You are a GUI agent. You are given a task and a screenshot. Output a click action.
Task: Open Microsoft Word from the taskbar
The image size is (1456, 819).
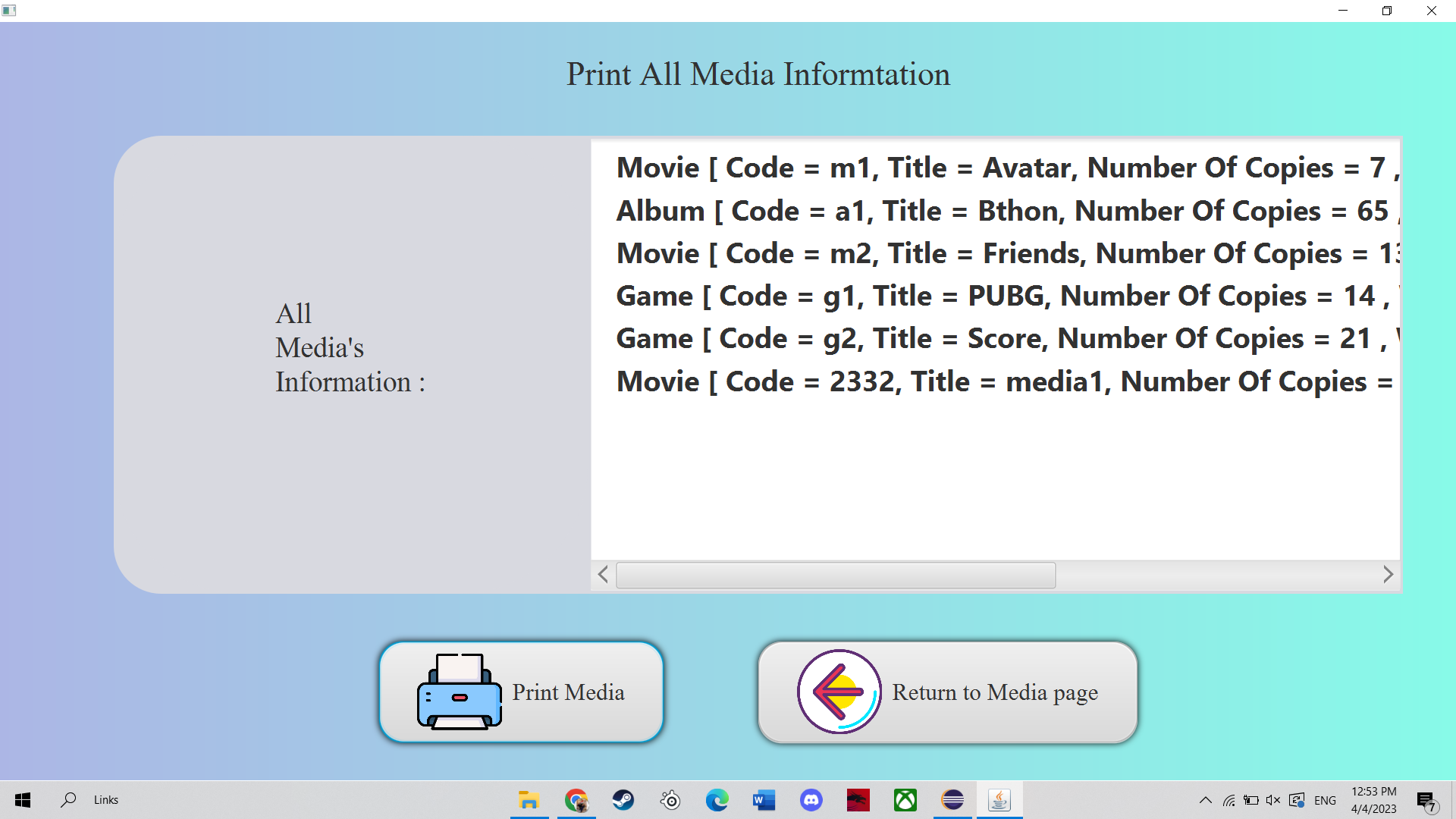coord(764,800)
